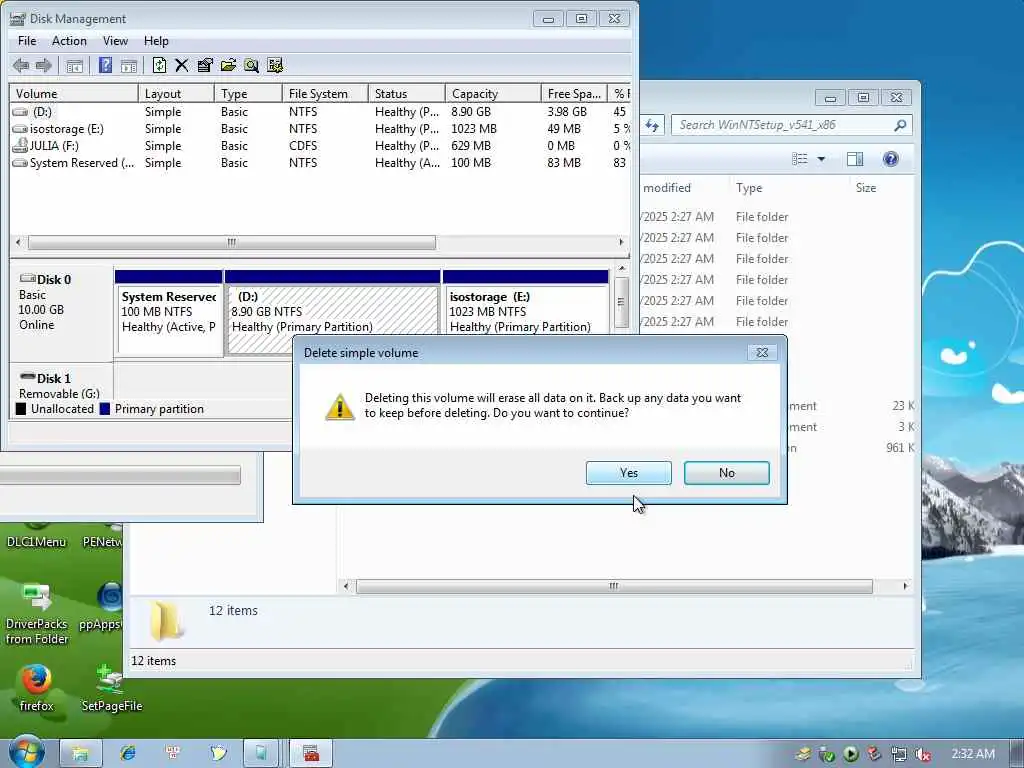
Task: Click the muted volume tray icon
Action: 922,754
